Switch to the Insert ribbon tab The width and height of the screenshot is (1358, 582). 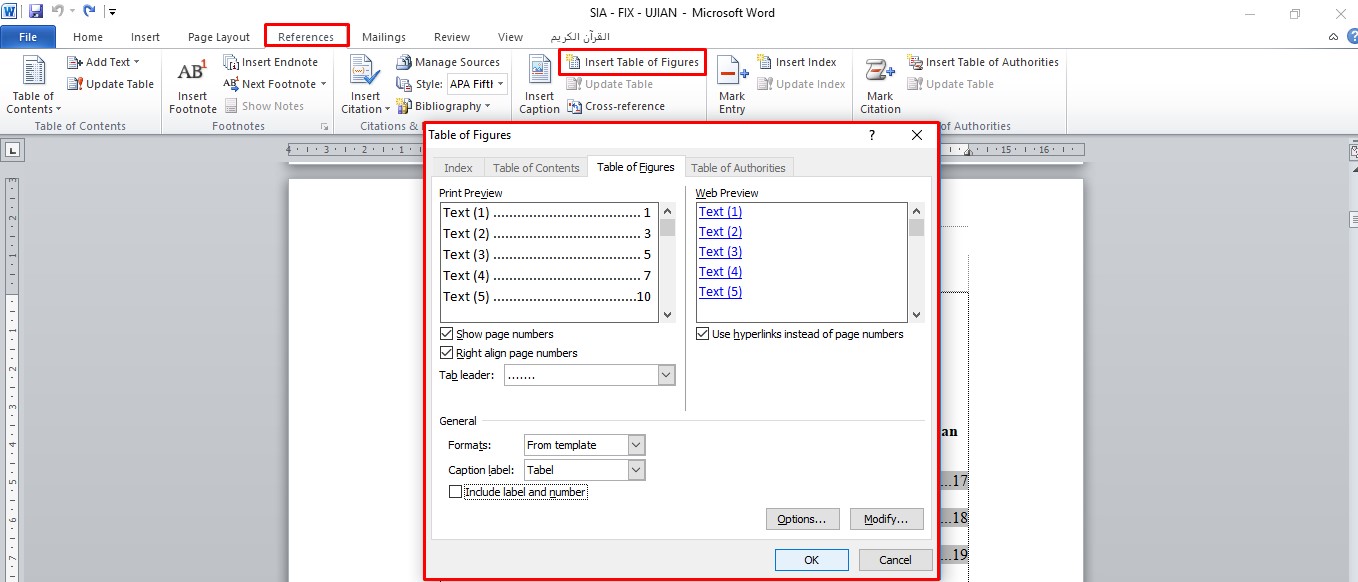(x=145, y=37)
